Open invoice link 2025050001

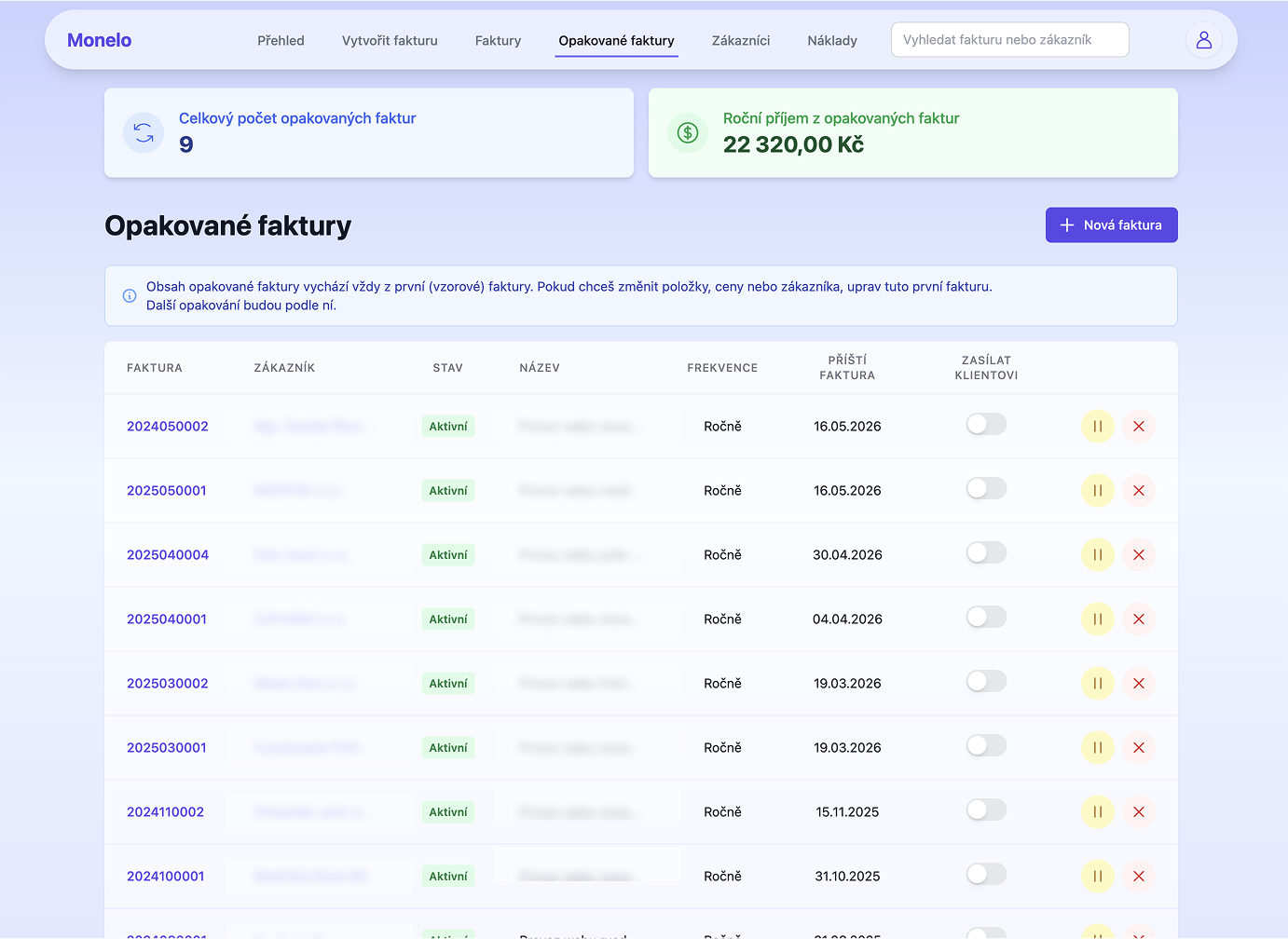[167, 491]
